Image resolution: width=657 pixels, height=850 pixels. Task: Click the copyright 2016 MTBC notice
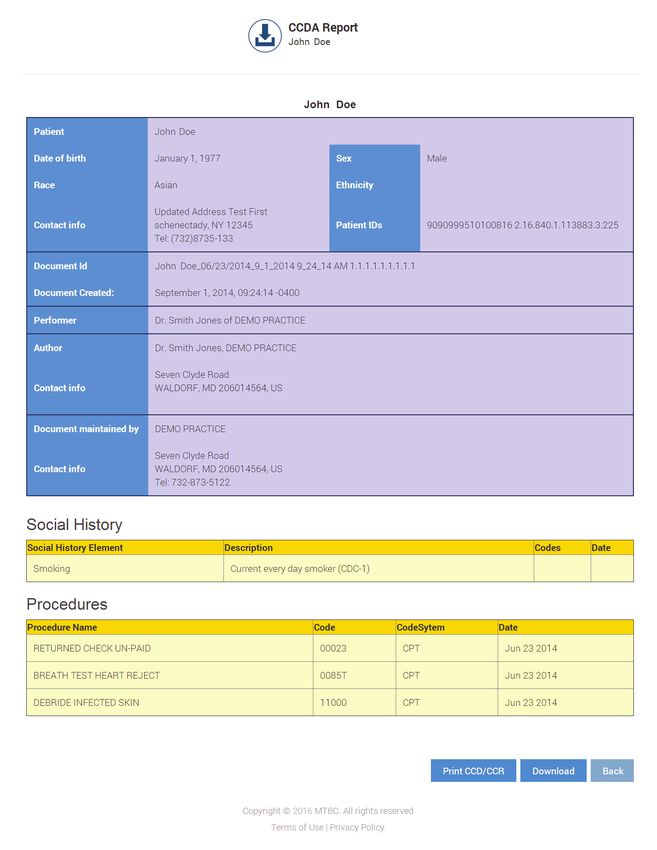(x=327, y=811)
